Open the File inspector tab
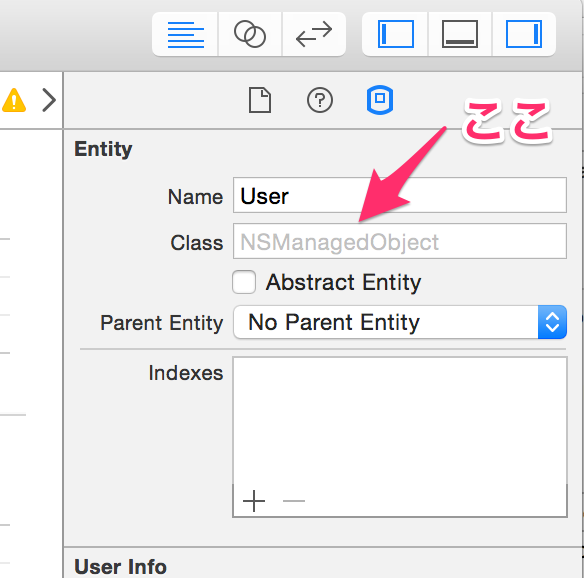Screen dimensions: 584x578 tap(260, 100)
